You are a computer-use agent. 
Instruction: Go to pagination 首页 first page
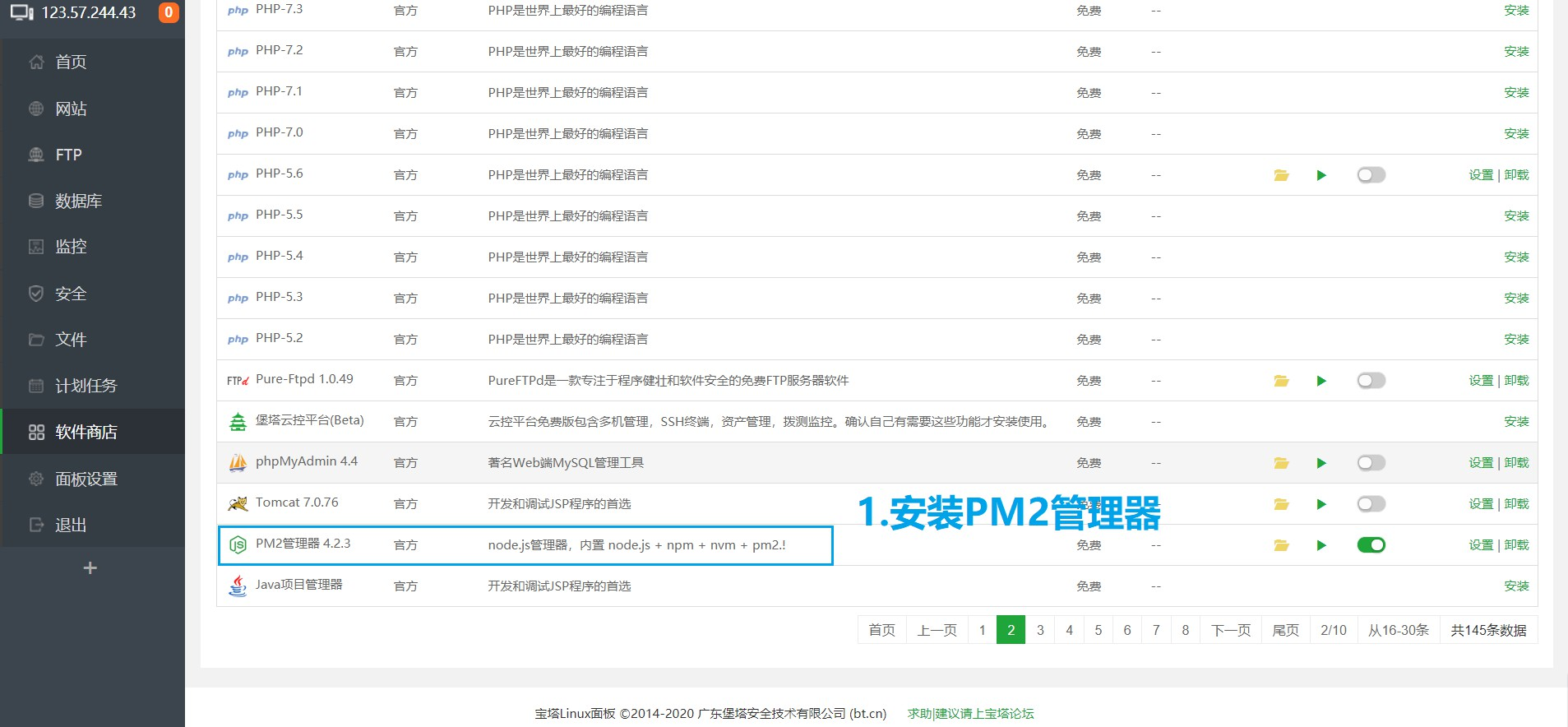(x=881, y=630)
